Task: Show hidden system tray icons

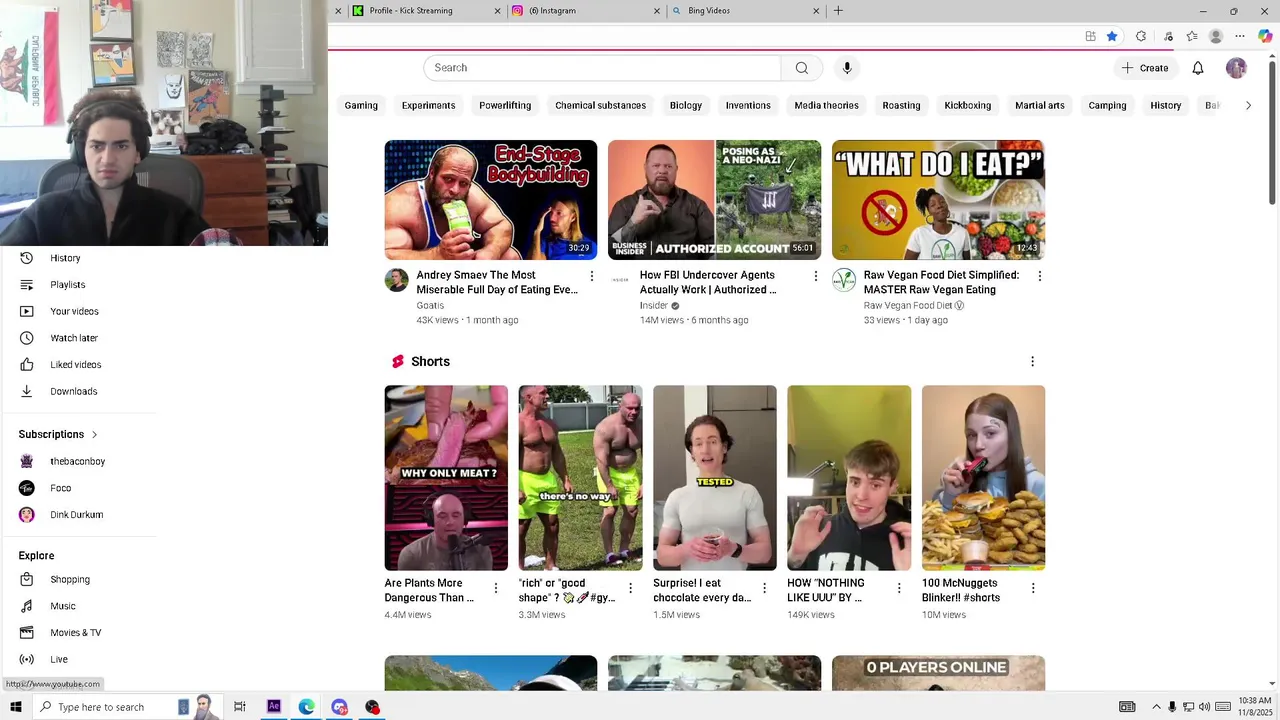Action: pos(1156,706)
